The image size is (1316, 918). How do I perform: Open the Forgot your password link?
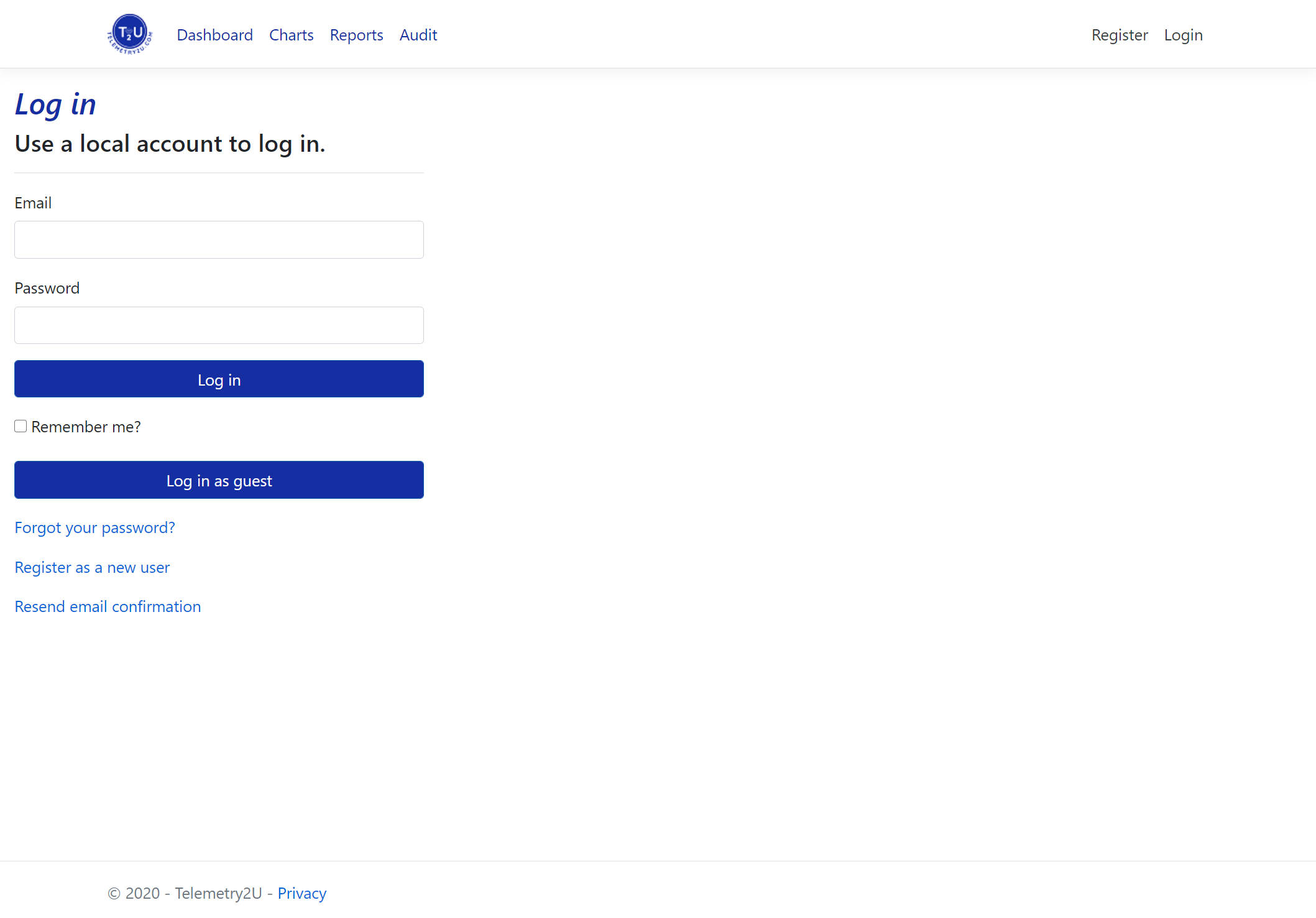94,527
